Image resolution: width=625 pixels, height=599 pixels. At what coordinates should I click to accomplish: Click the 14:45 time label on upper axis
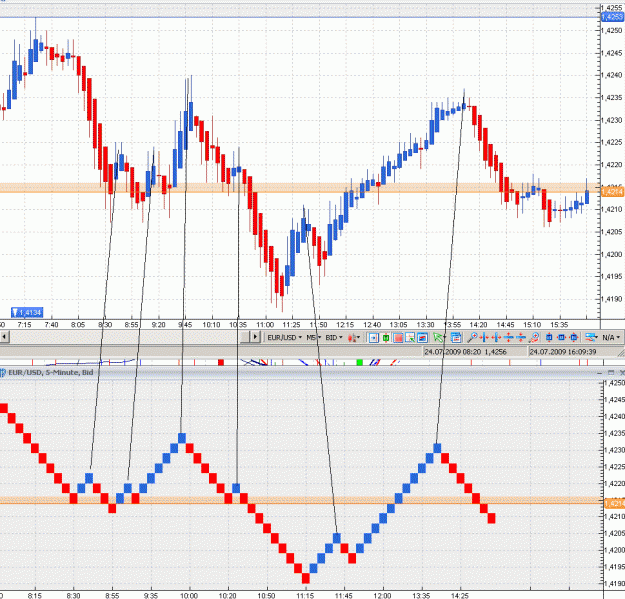[505, 325]
